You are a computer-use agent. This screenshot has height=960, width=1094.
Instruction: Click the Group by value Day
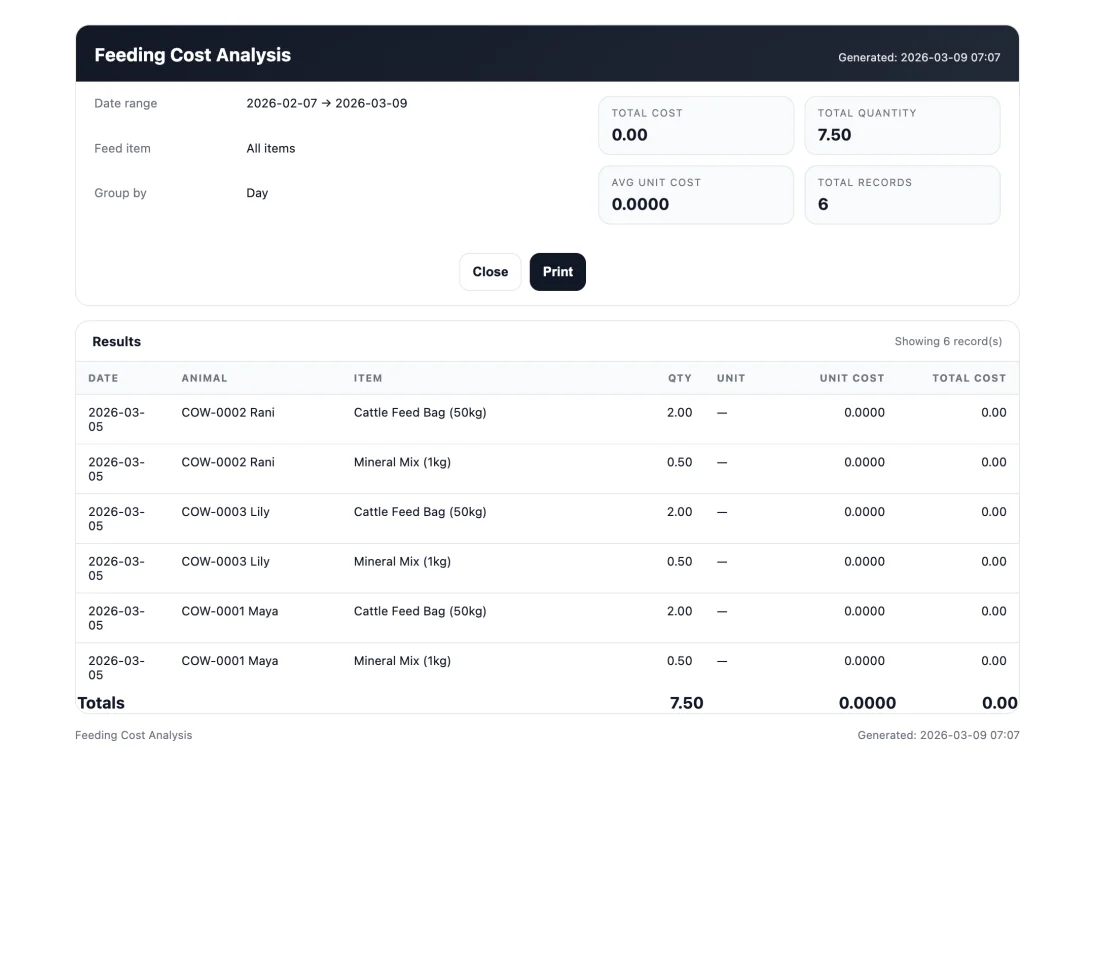coord(257,193)
